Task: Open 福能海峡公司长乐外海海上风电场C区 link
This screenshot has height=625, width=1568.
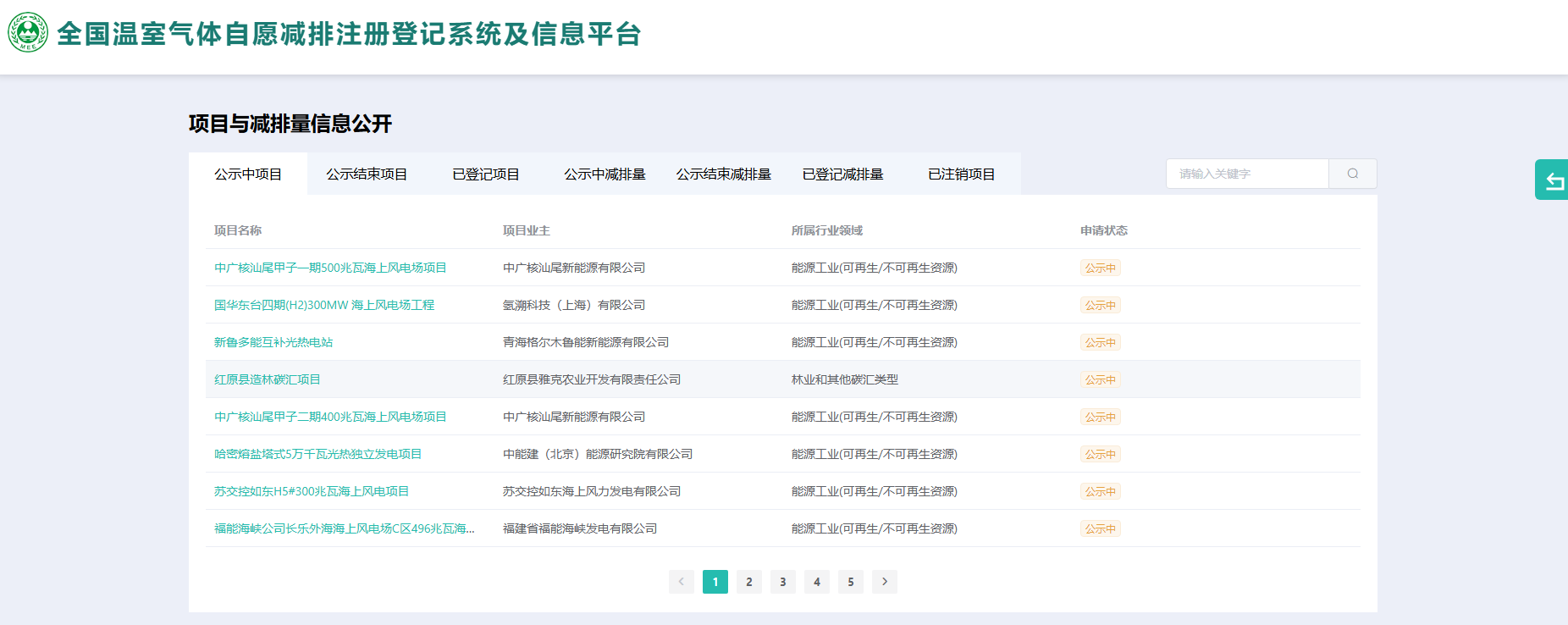Action: pos(345,528)
